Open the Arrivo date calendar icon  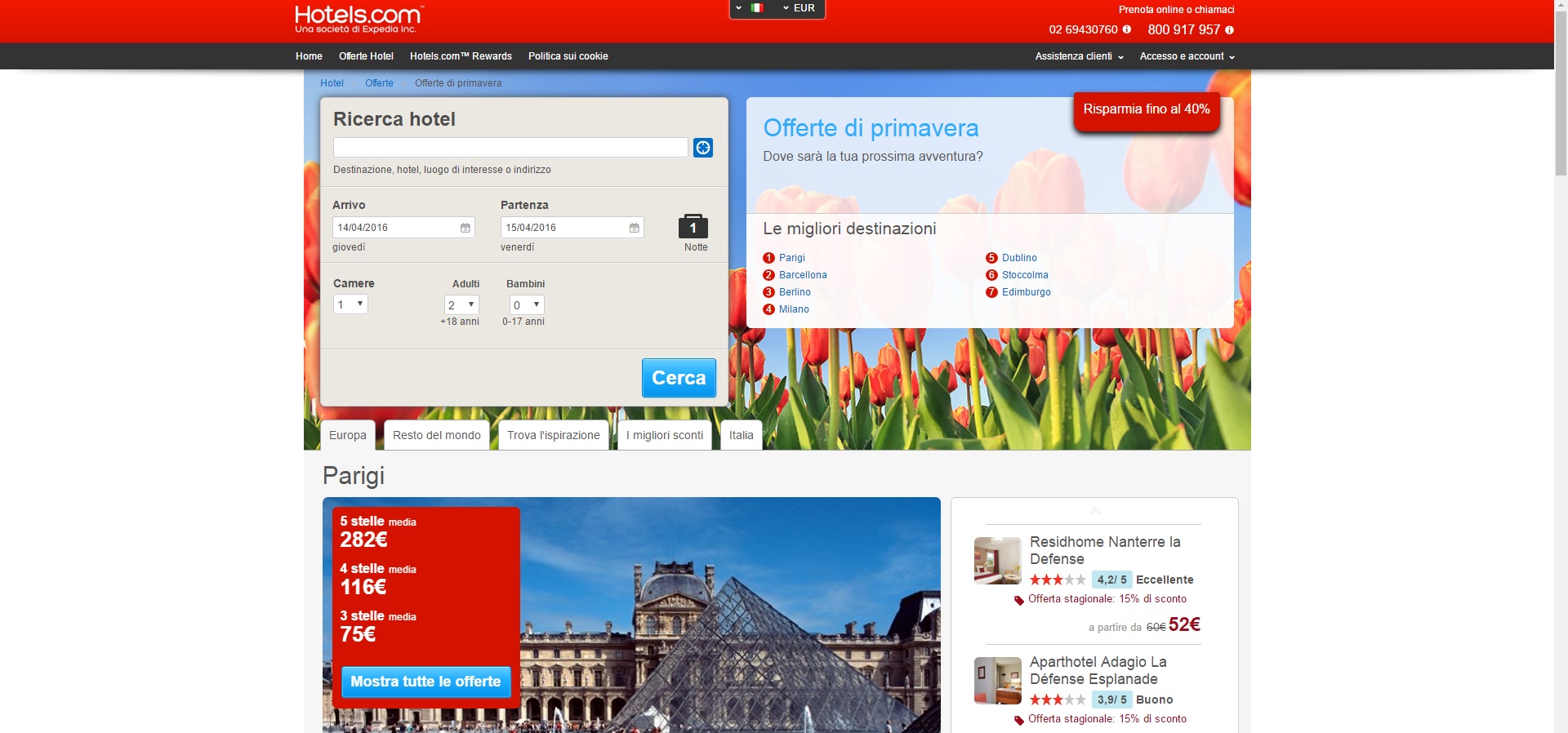[x=465, y=228]
